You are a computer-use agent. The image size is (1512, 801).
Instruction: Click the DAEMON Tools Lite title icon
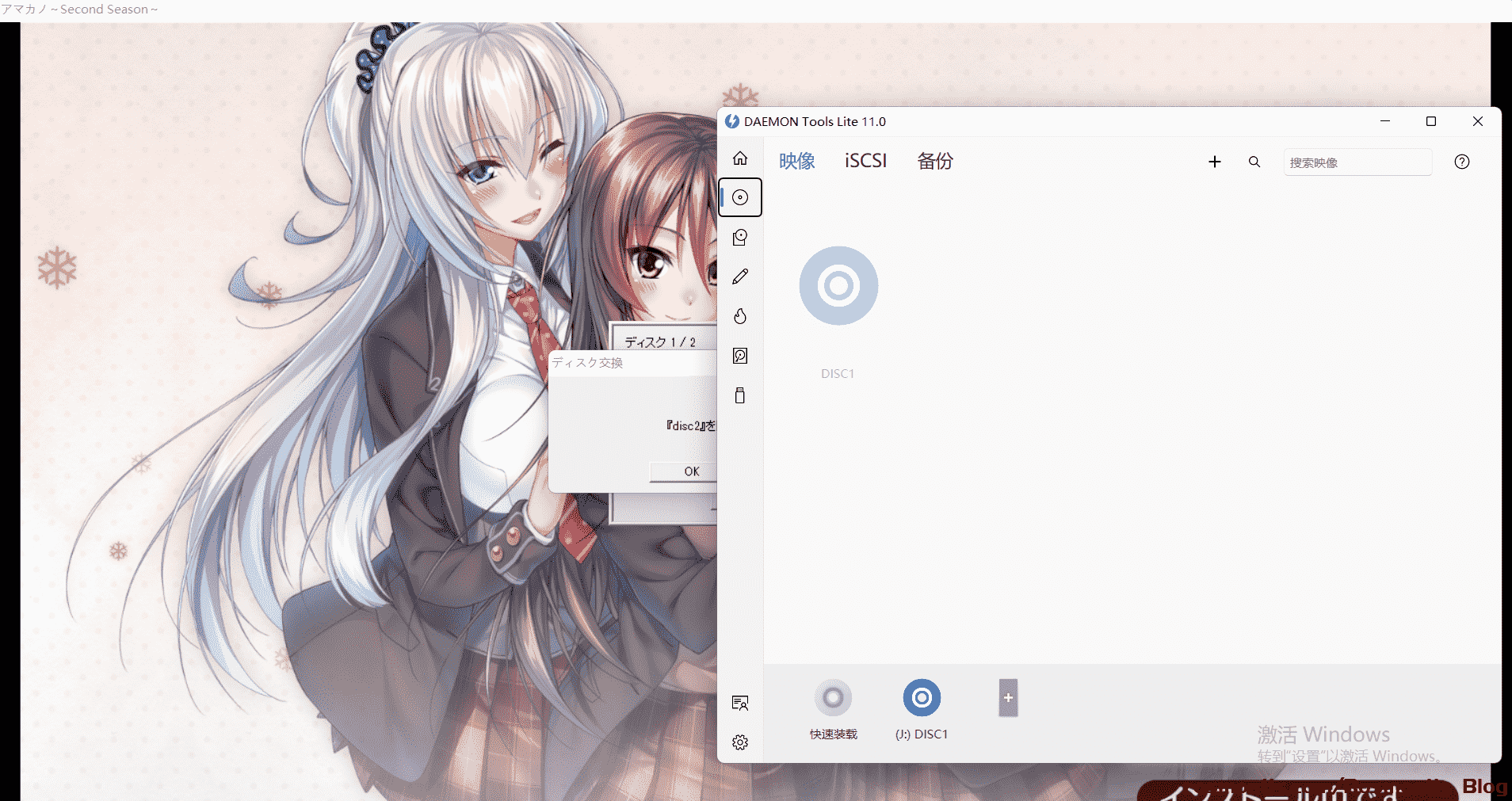(x=732, y=121)
